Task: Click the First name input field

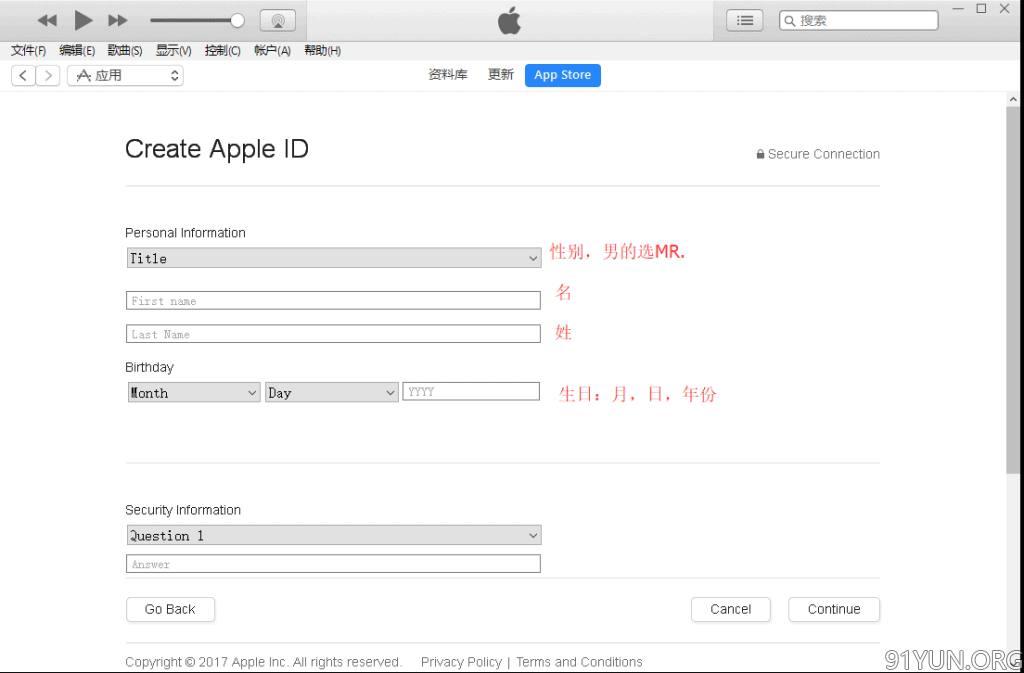Action: click(x=333, y=300)
